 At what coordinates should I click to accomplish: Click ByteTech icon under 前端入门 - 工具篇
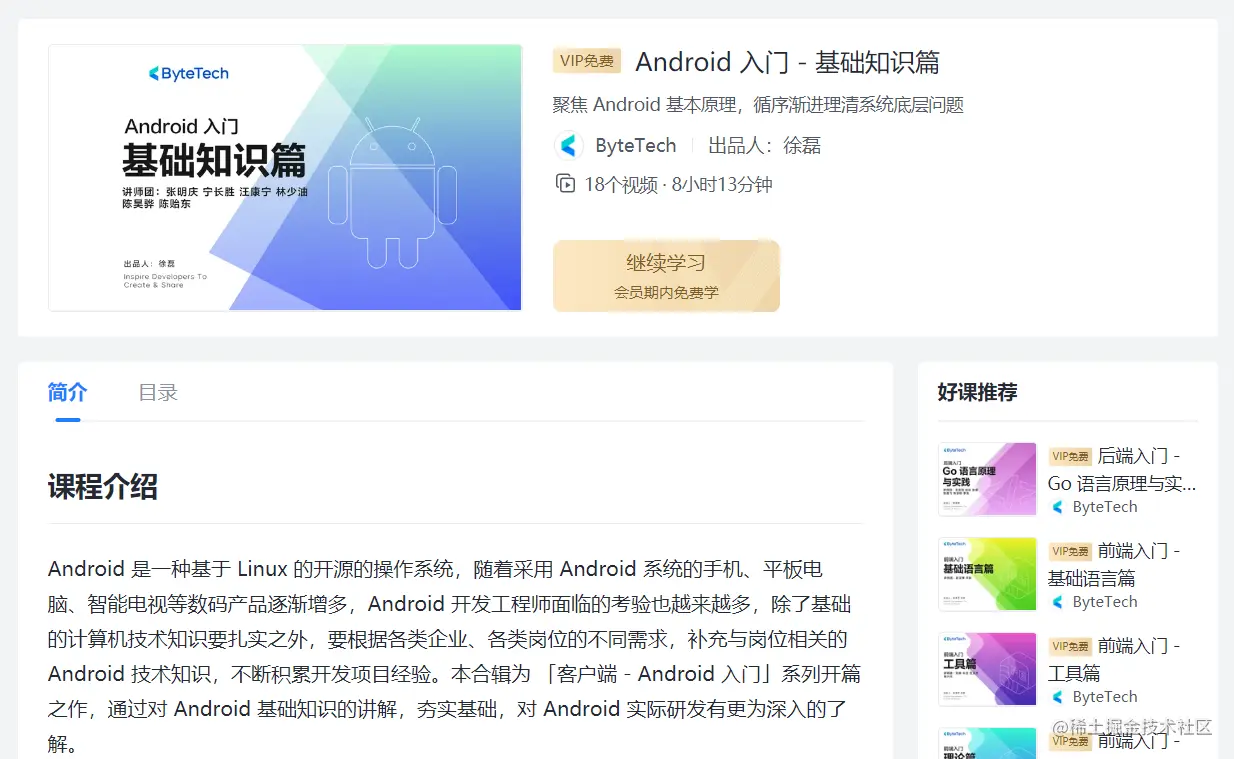click(1057, 697)
